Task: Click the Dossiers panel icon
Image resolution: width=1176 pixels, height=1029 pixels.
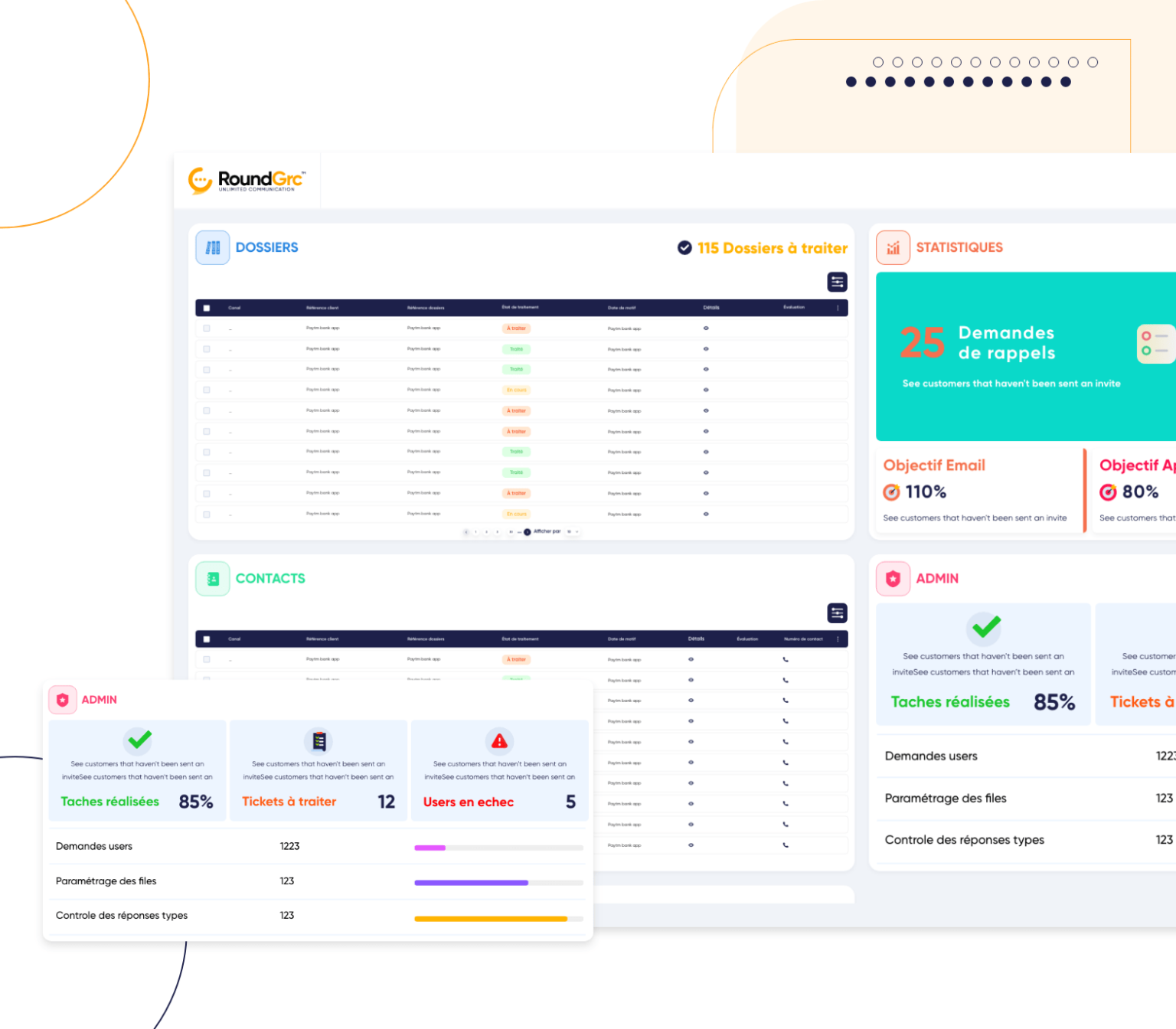Action: pyautogui.click(x=213, y=247)
